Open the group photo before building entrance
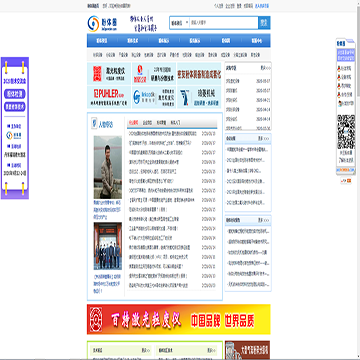This screenshot has height=360, width=360. [108, 246]
